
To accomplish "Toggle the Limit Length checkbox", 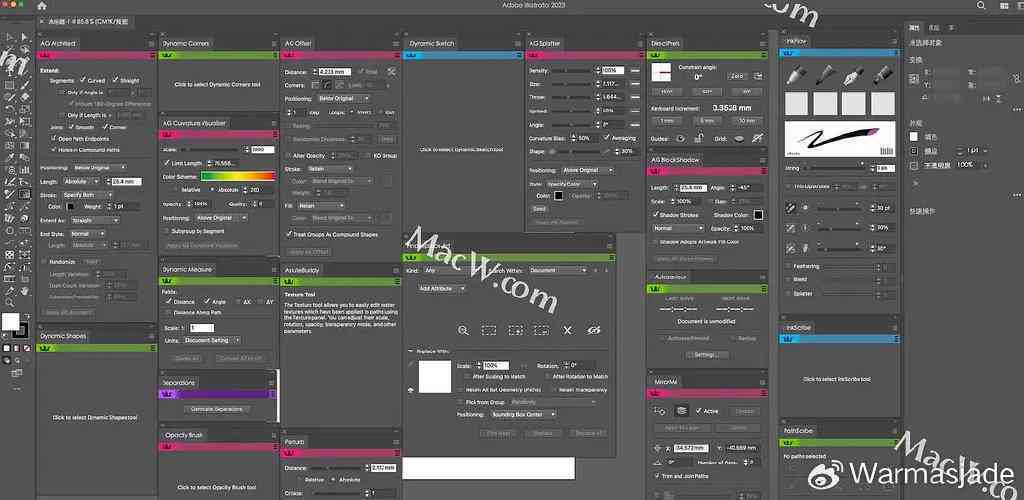I will (166, 163).
